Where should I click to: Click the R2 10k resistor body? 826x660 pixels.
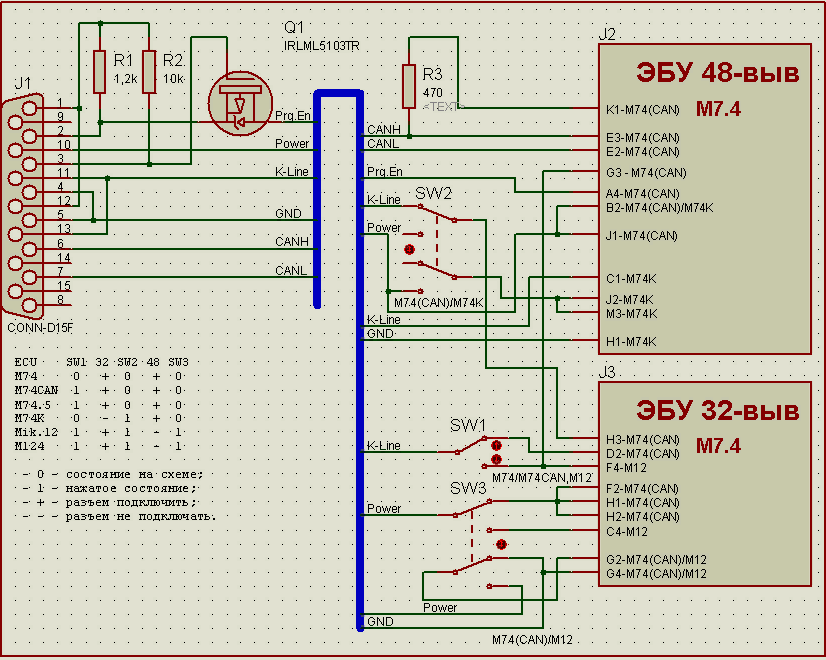coord(148,70)
